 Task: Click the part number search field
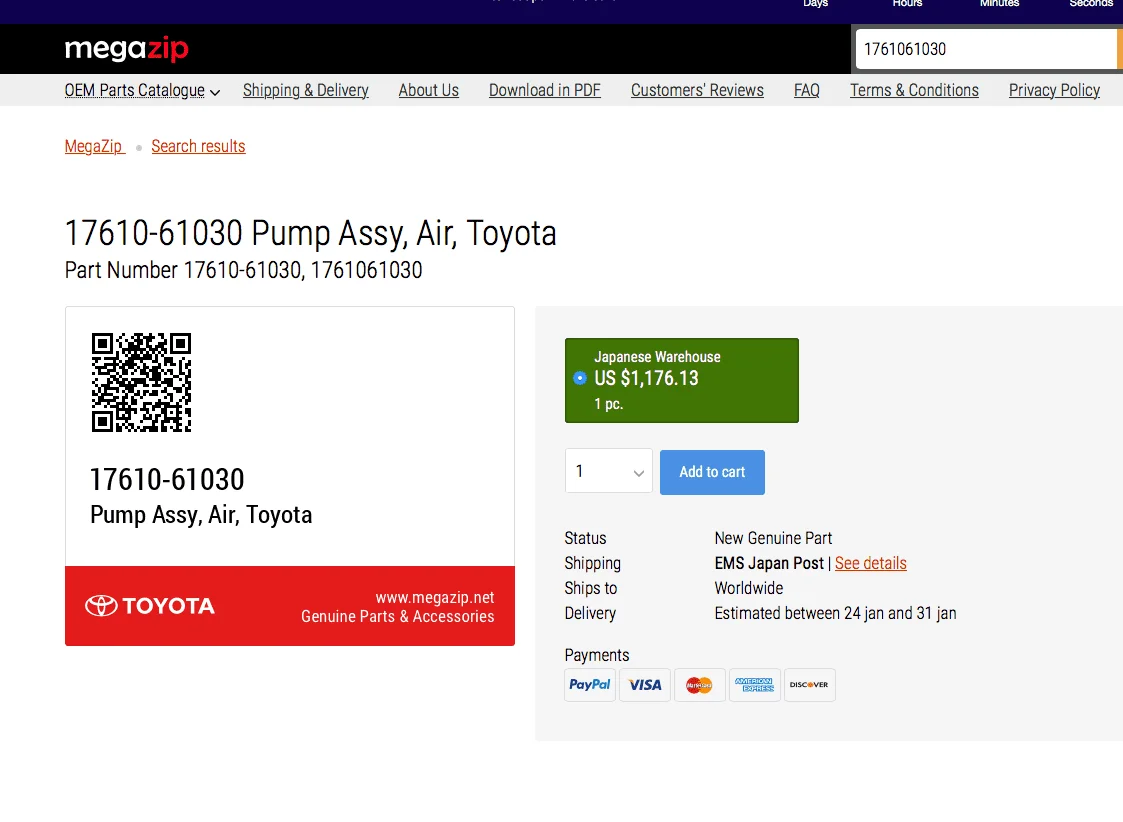point(985,49)
